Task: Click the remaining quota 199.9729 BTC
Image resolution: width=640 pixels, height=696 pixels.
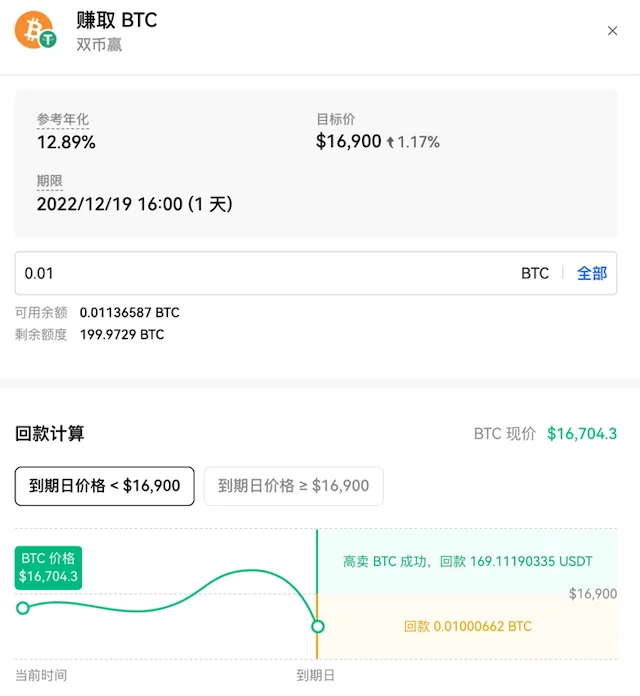Action: tap(122, 334)
